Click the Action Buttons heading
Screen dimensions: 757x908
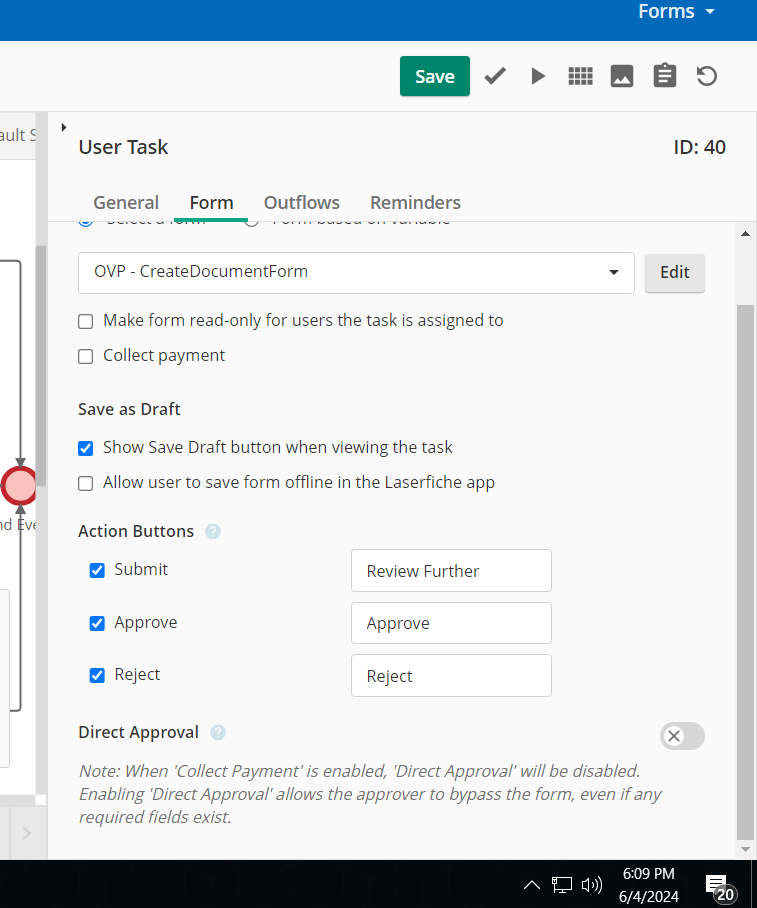tap(136, 531)
